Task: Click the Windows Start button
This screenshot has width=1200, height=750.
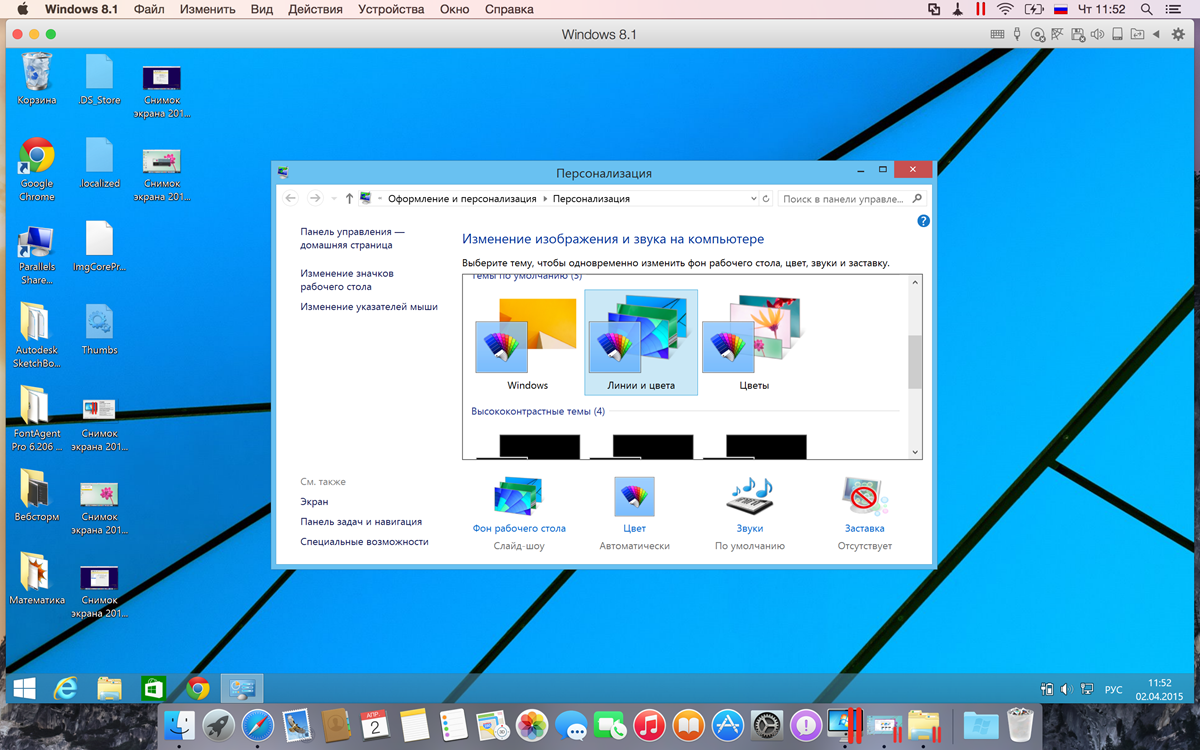Action: (x=23, y=688)
